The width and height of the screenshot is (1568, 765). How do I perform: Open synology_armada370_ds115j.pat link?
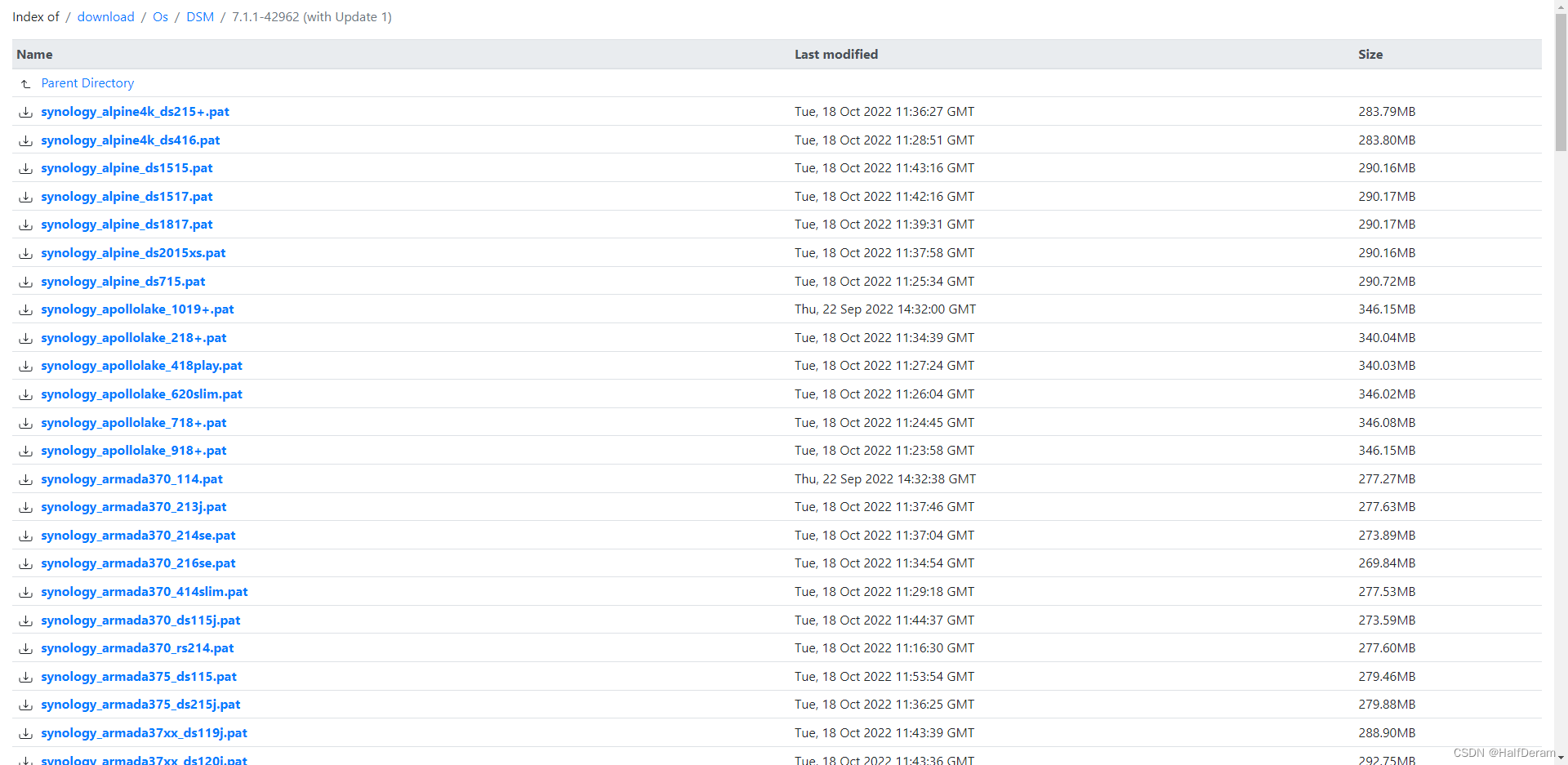[x=141, y=620]
